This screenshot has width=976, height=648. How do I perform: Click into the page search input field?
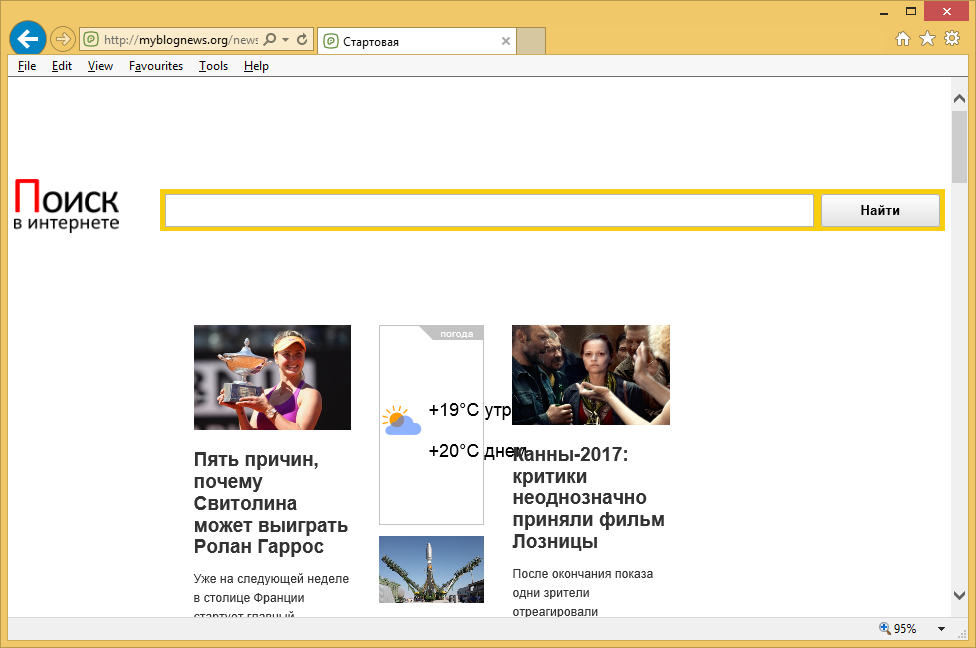pyautogui.click(x=489, y=211)
